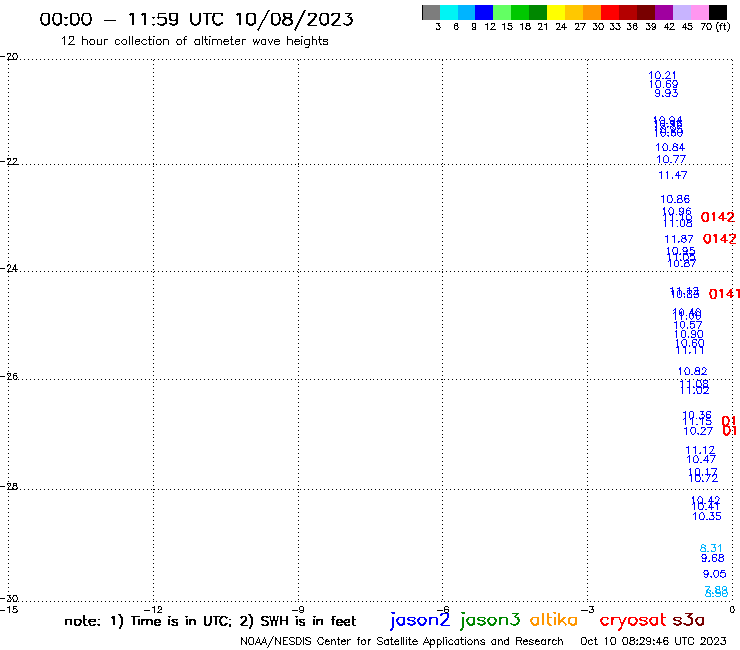This screenshot has height=650, width=740.
Task: Click the red 0141 time label
Action: pos(724,294)
